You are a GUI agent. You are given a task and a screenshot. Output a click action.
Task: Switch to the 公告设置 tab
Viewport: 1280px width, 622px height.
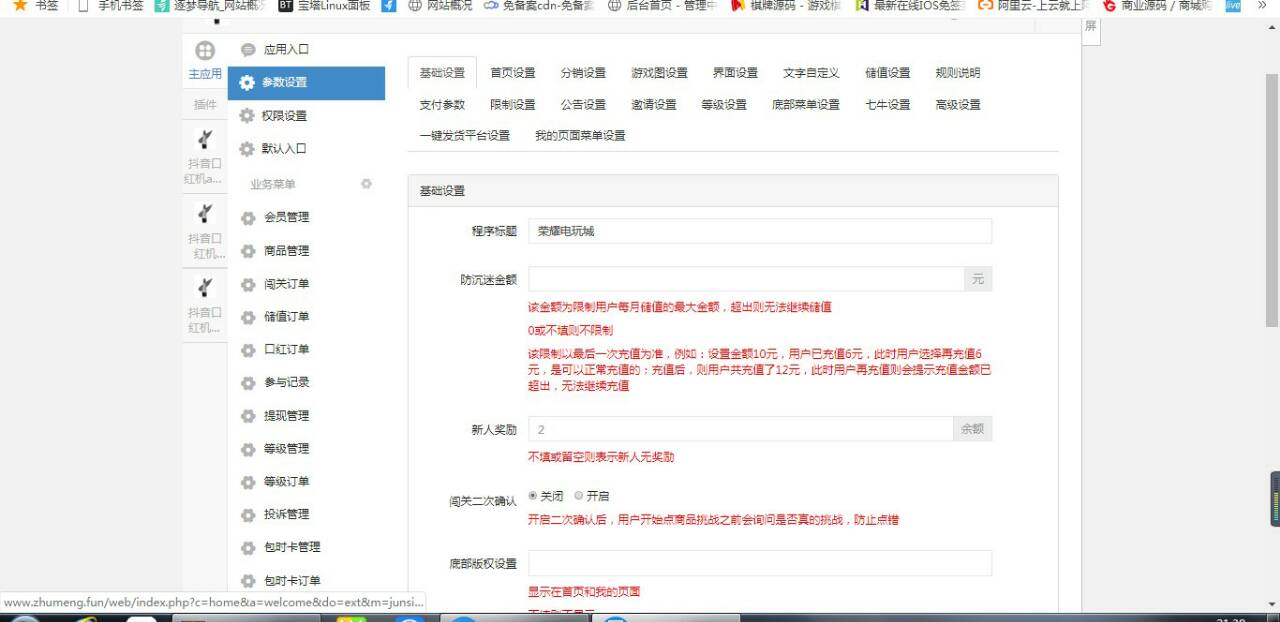(x=583, y=105)
